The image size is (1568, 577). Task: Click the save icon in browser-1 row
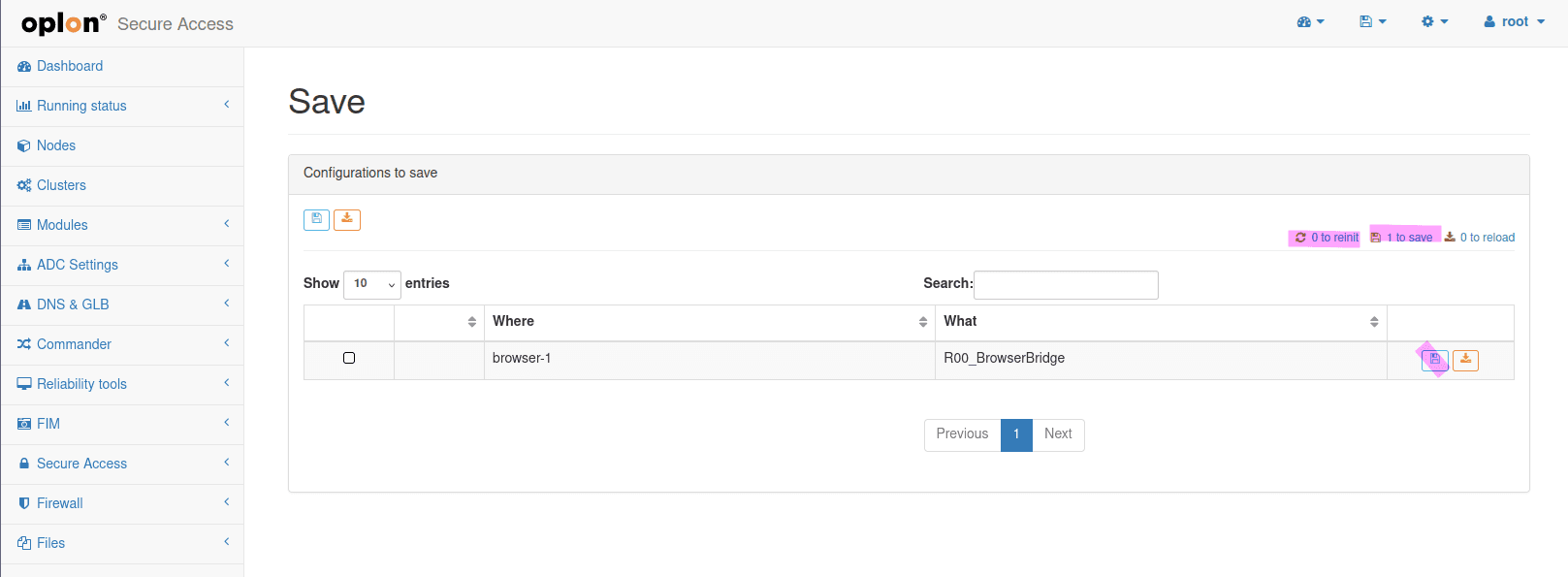coord(1434,360)
